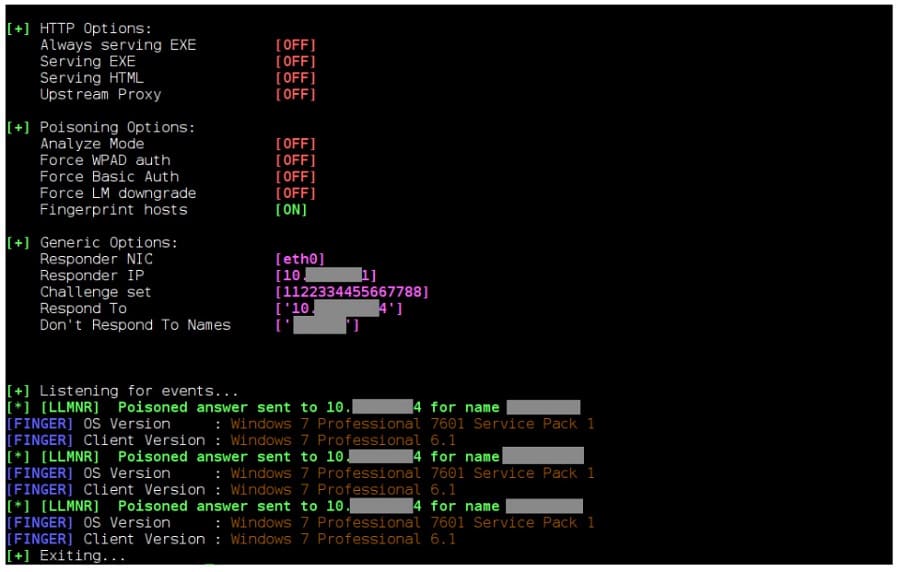Click the [OFF] flag next to Analyze Mode
The width and height of the screenshot is (900, 572).
[x=295, y=144]
